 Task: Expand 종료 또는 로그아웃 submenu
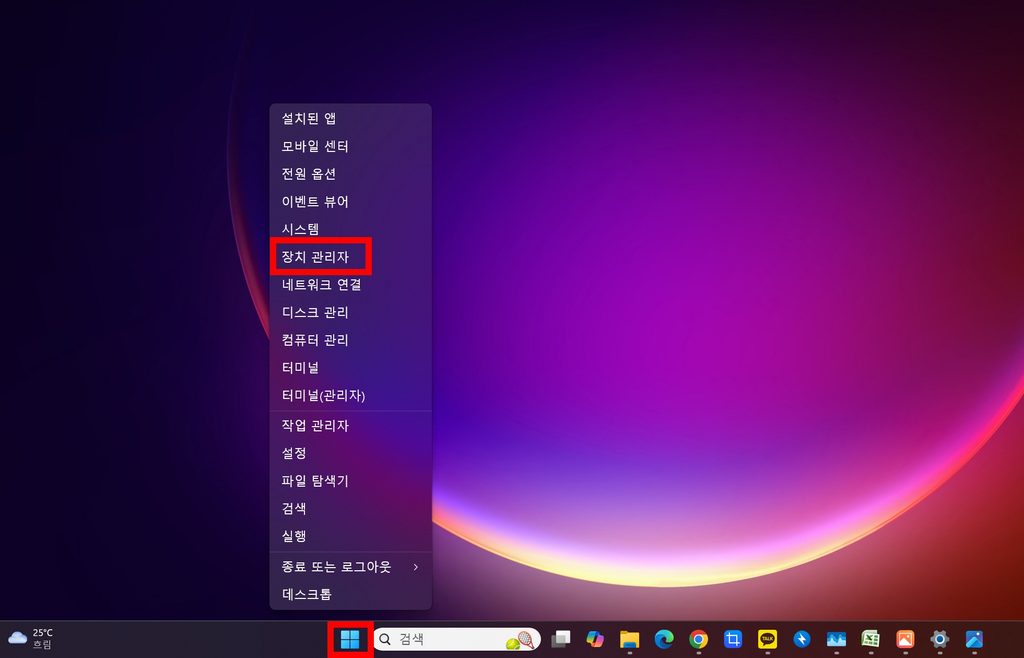click(351, 567)
